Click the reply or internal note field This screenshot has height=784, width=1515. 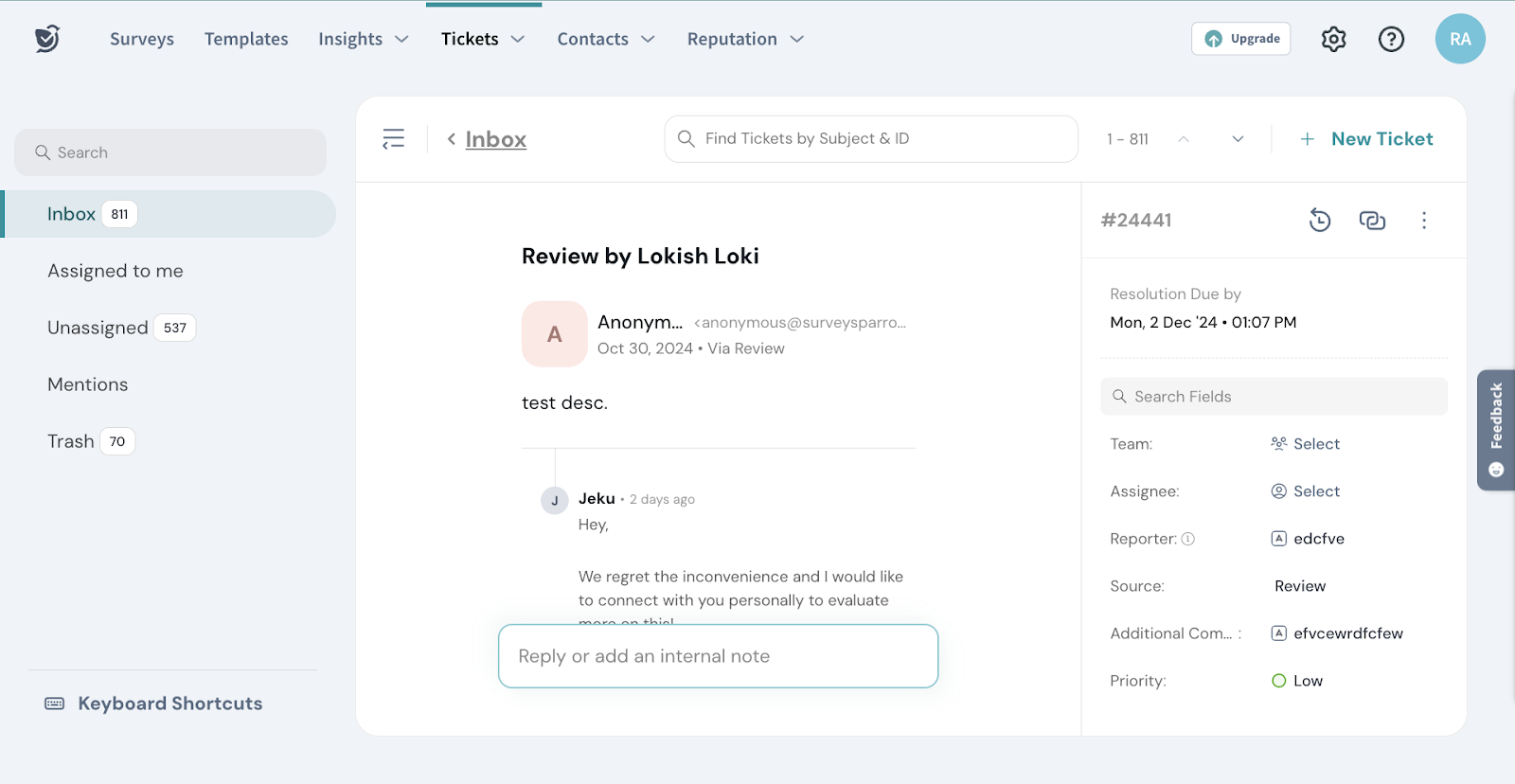(718, 656)
